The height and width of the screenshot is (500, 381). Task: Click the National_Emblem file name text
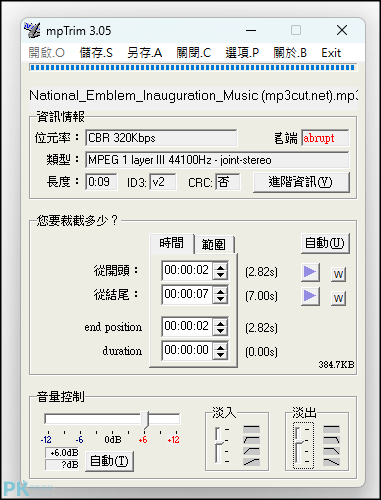click(x=193, y=96)
